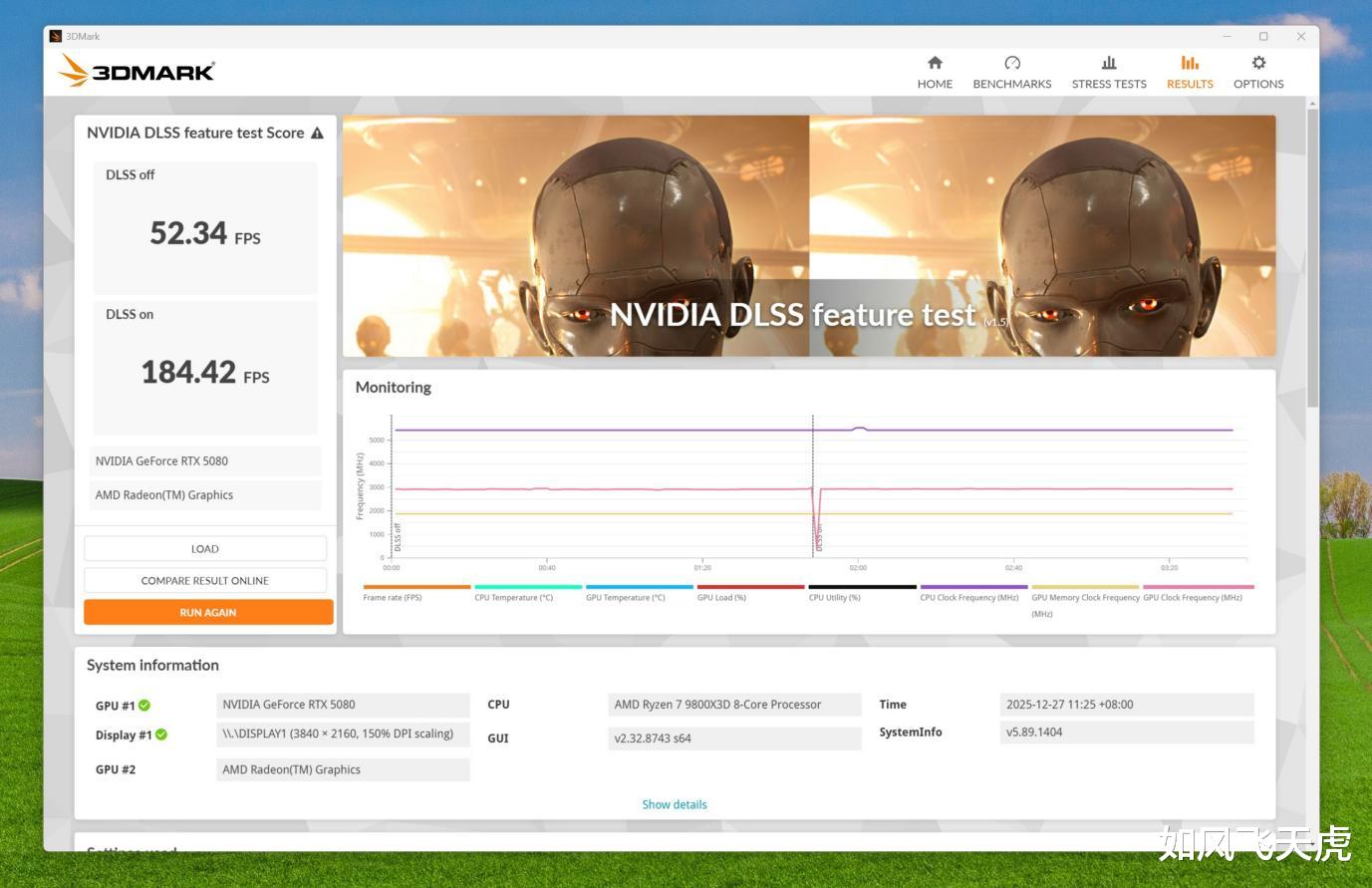Open Home via the house icon
The image size is (1372, 888).
coord(935,63)
